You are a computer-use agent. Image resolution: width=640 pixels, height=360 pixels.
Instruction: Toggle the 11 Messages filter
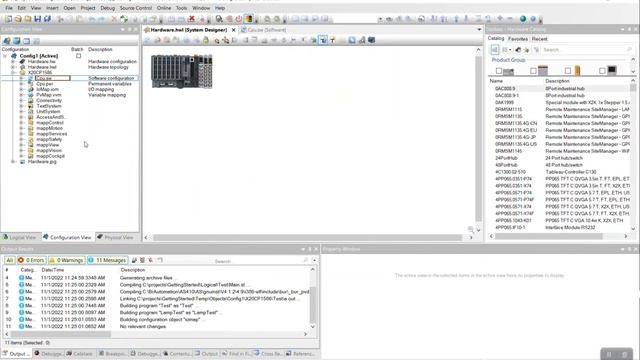pos(107,260)
